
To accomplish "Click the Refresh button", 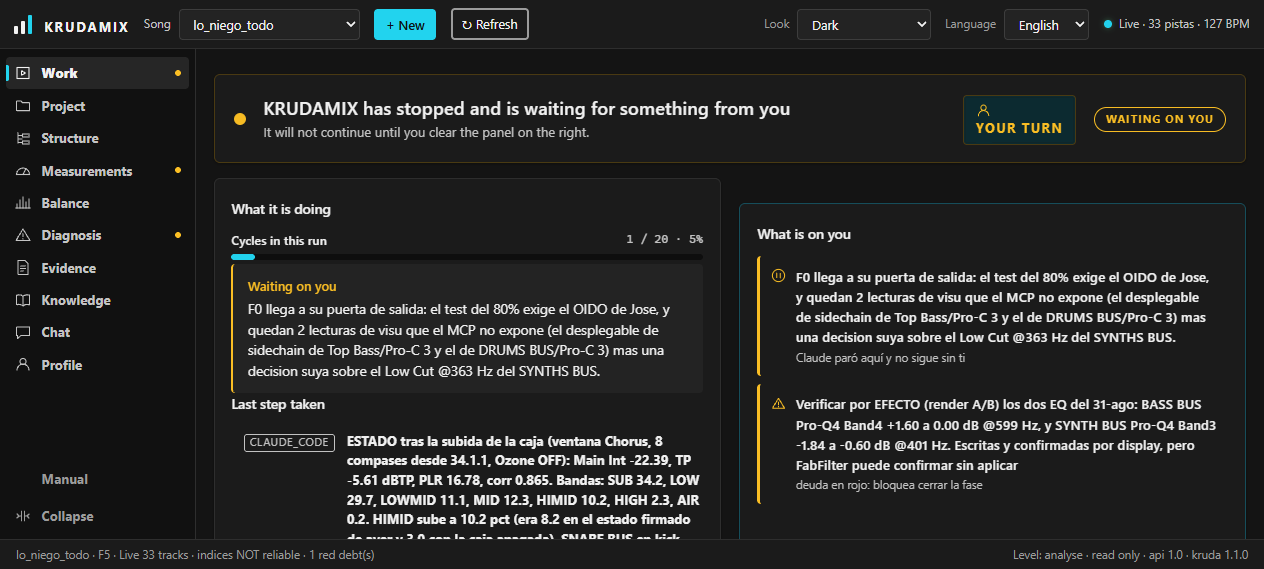I will (490, 24).
